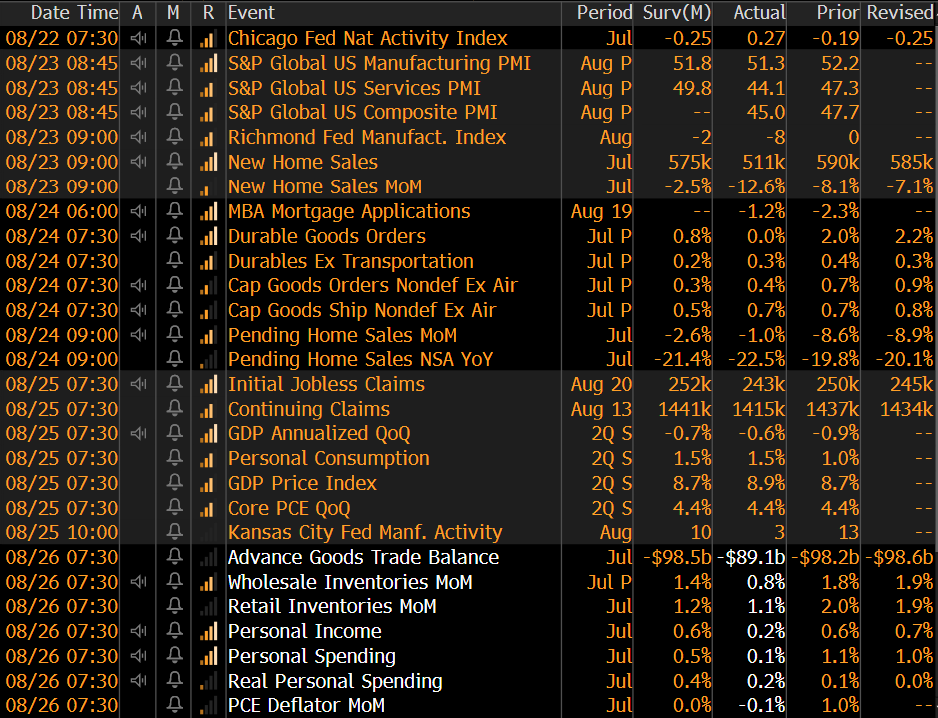Viewport: 938px width, 718px height.
Task: Click the speaker icon for Durable Goods Orders
Action: (138, 237)
